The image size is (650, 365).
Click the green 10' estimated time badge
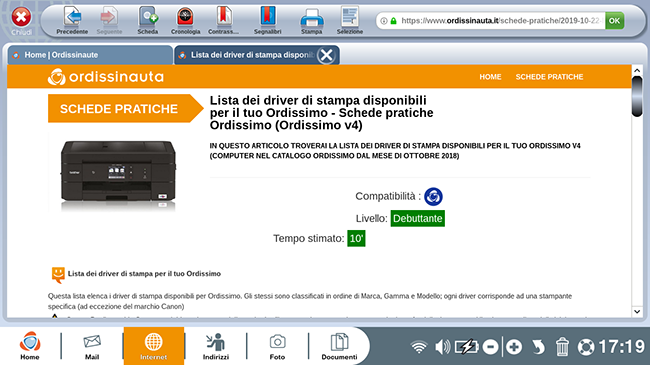(356, 238)
